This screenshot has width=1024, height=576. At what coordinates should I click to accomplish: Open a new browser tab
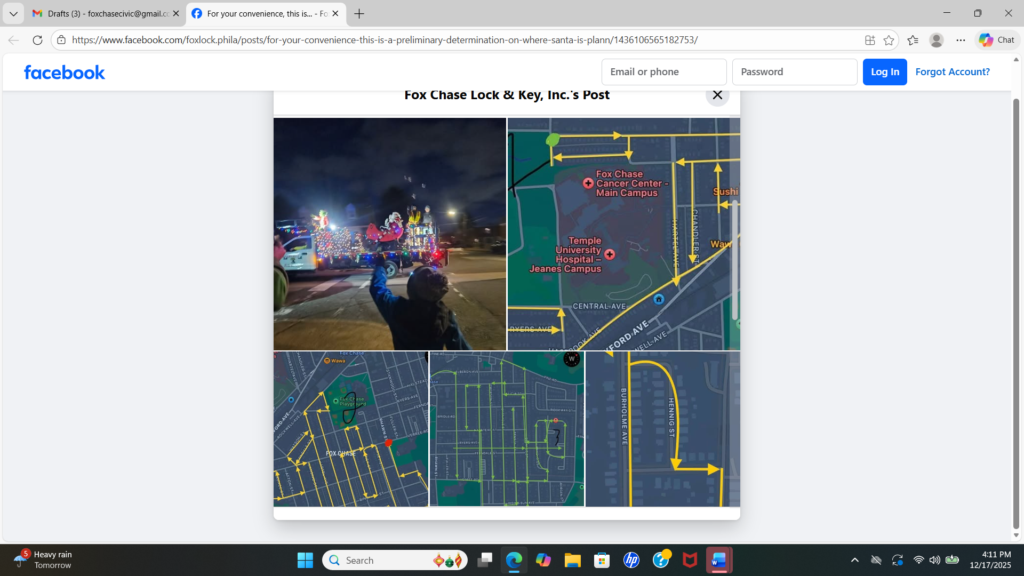359,14
